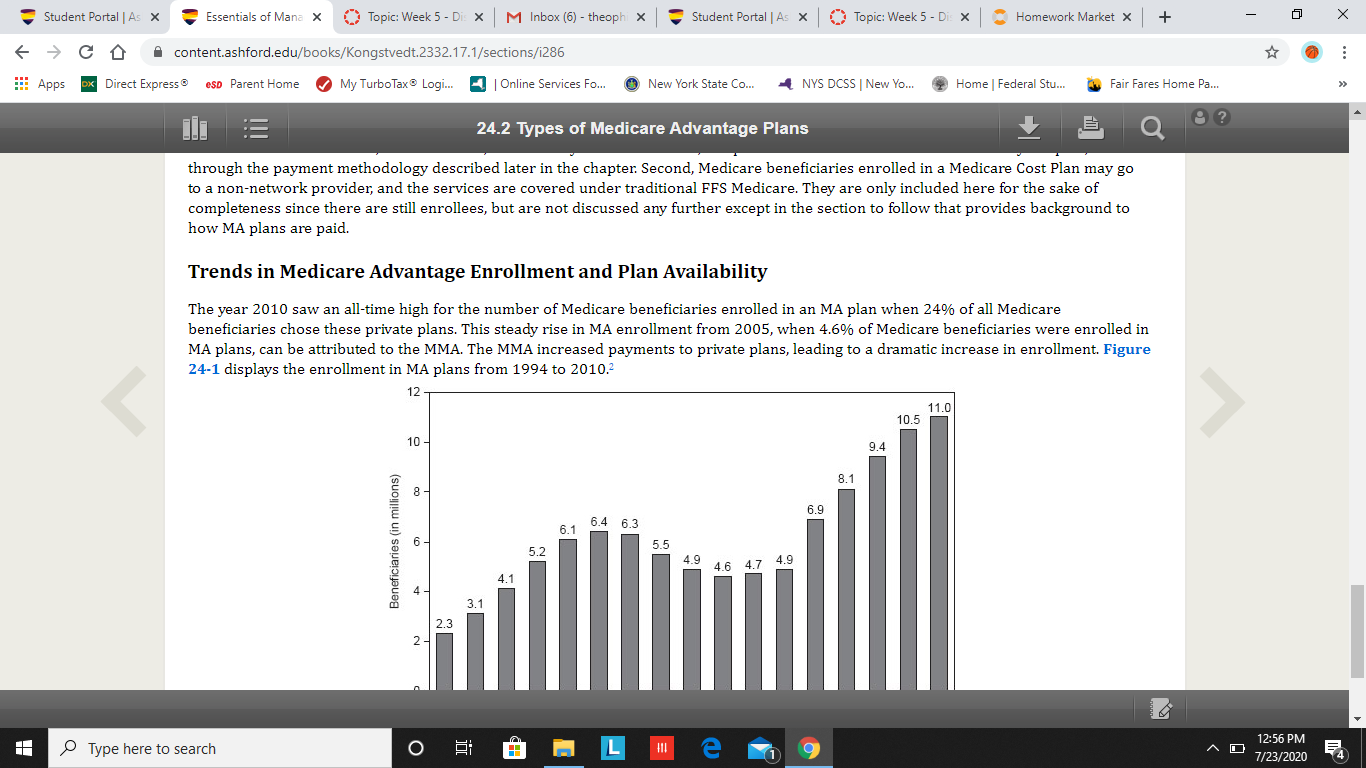Open the Home | Federal Stu… bookmark

(998, 84)
